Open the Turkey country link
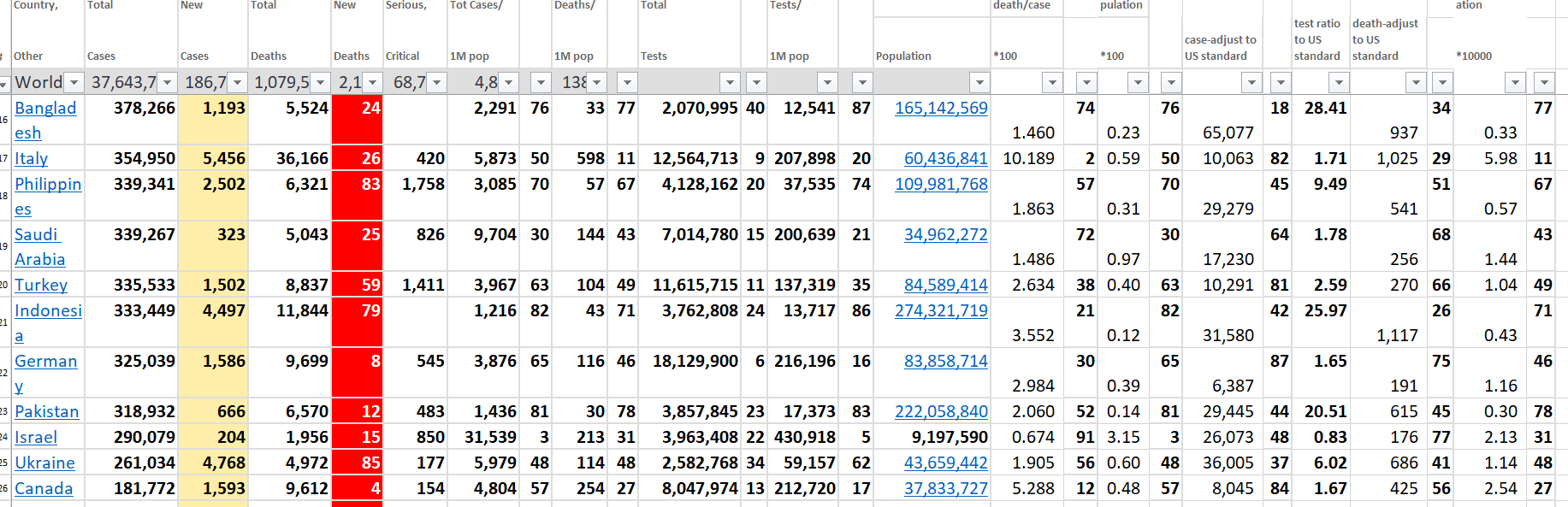 click(x=41, y=285)
